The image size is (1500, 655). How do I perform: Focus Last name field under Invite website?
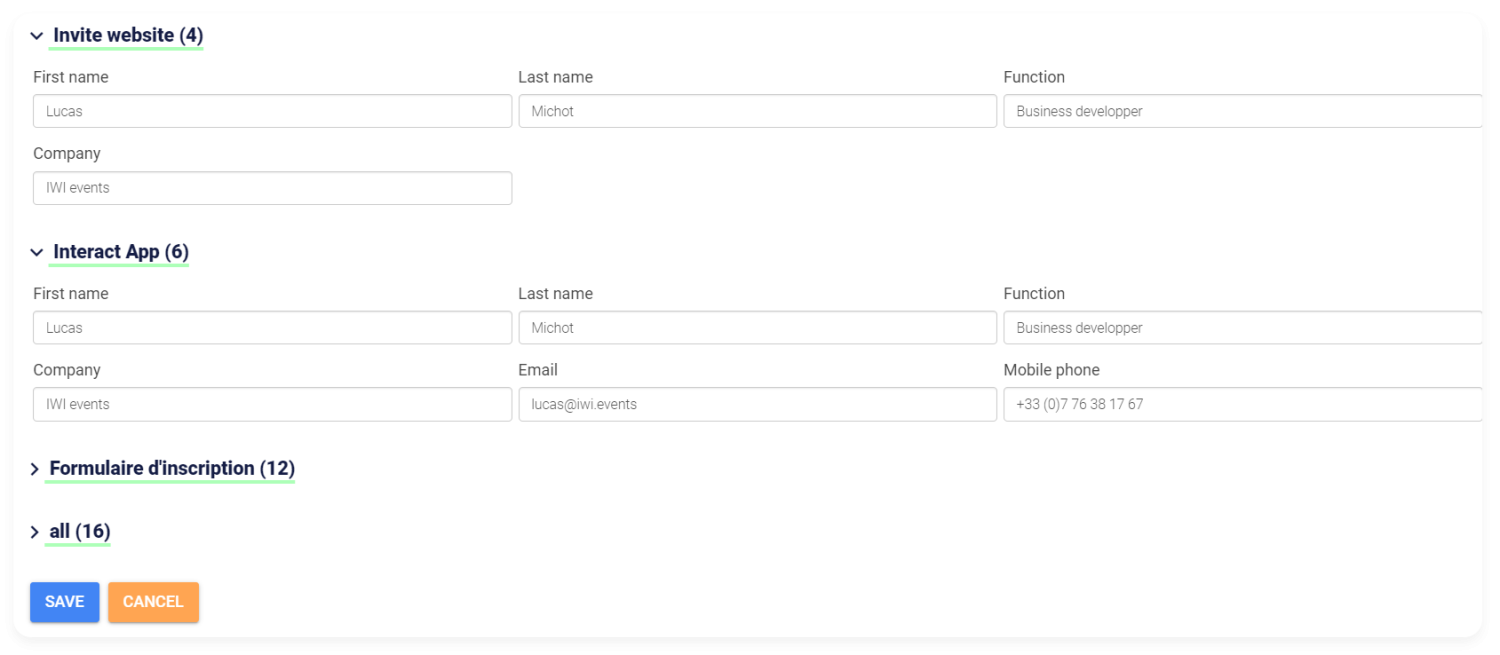coord(757,111)
